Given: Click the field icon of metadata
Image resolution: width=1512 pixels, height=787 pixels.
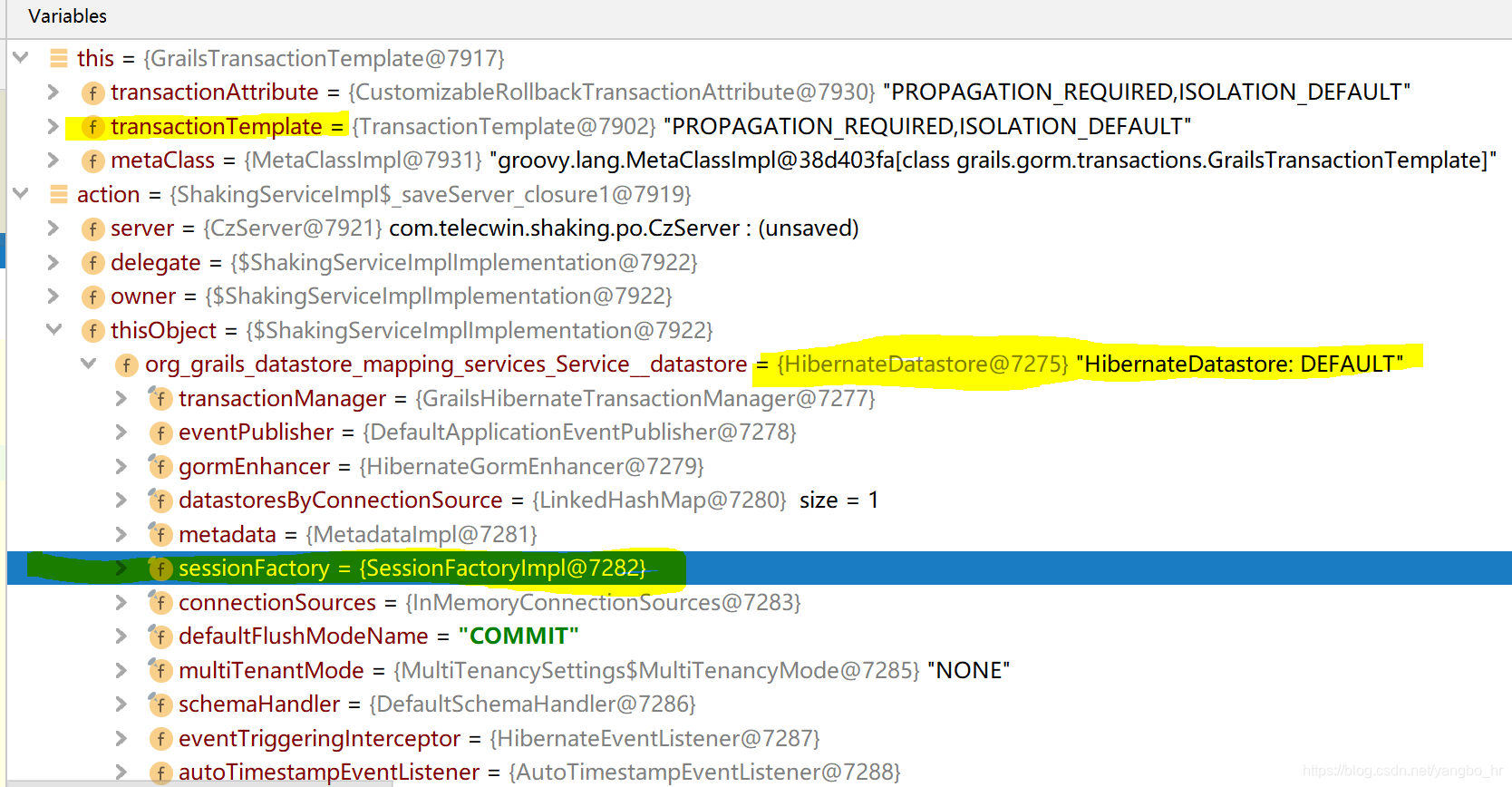Looking at the screenshot, I should pyautogui.click(x=160, y=534).
